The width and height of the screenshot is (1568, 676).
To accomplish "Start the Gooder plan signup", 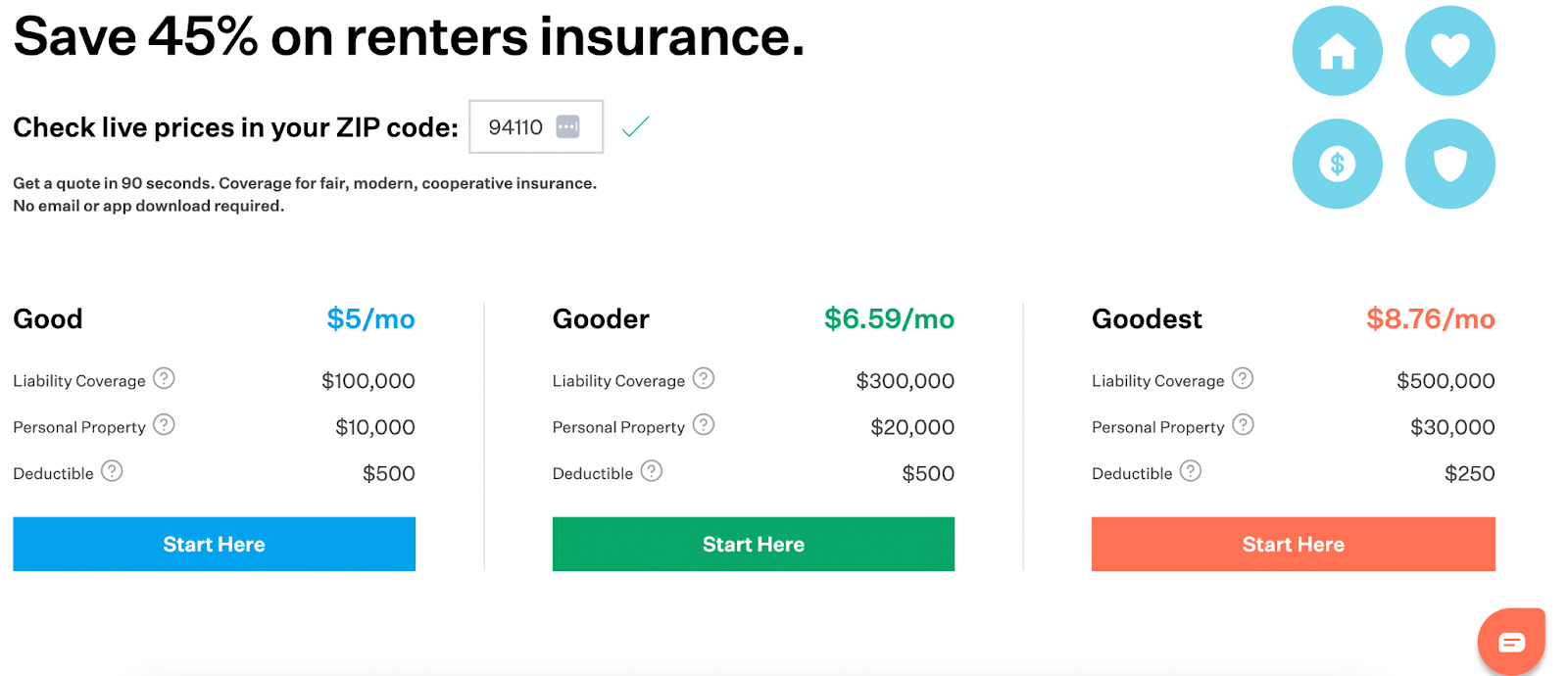I will click(x=753, y=544).
